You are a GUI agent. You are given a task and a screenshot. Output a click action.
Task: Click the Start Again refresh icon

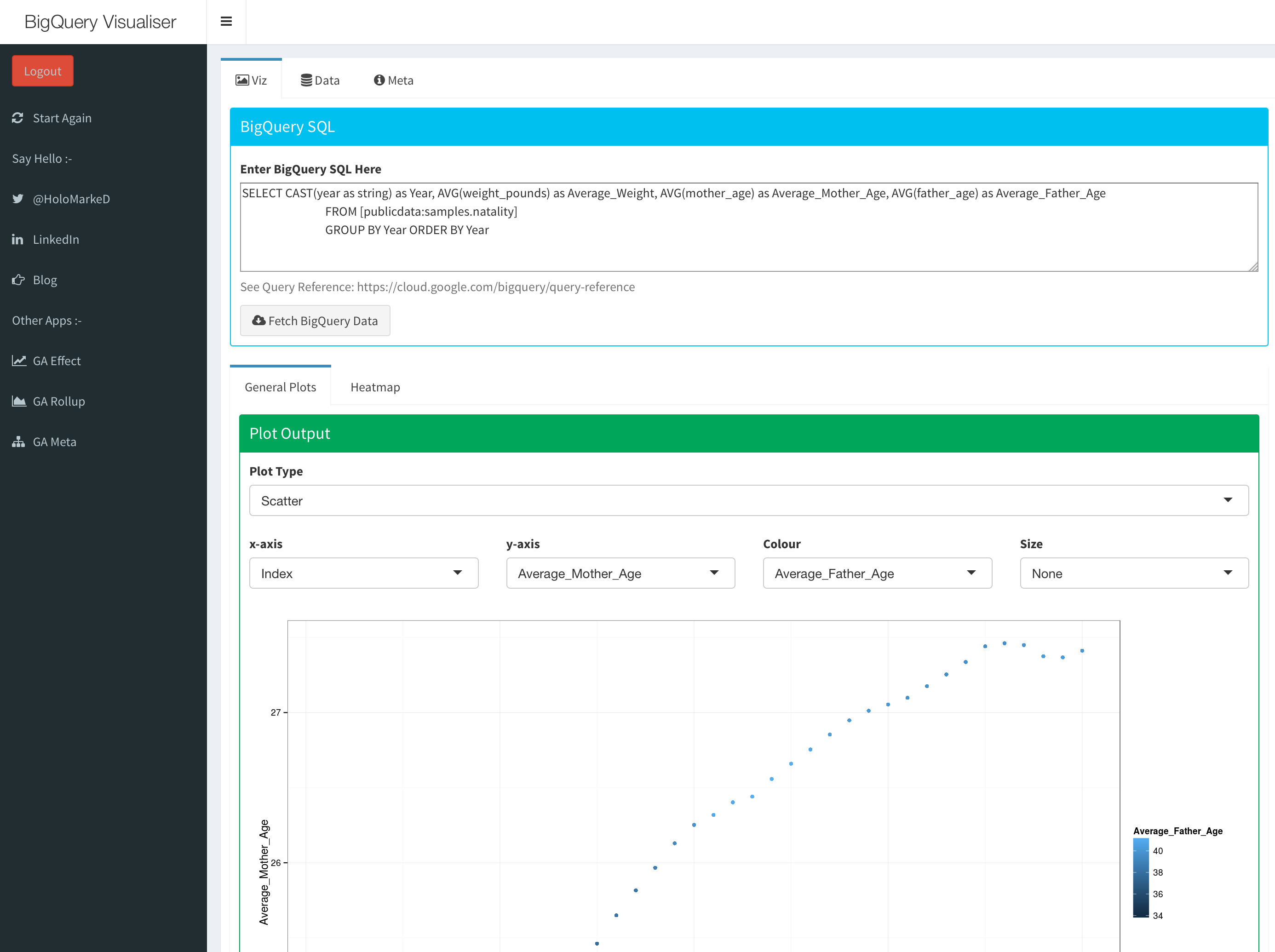click(x=18, y=118)
